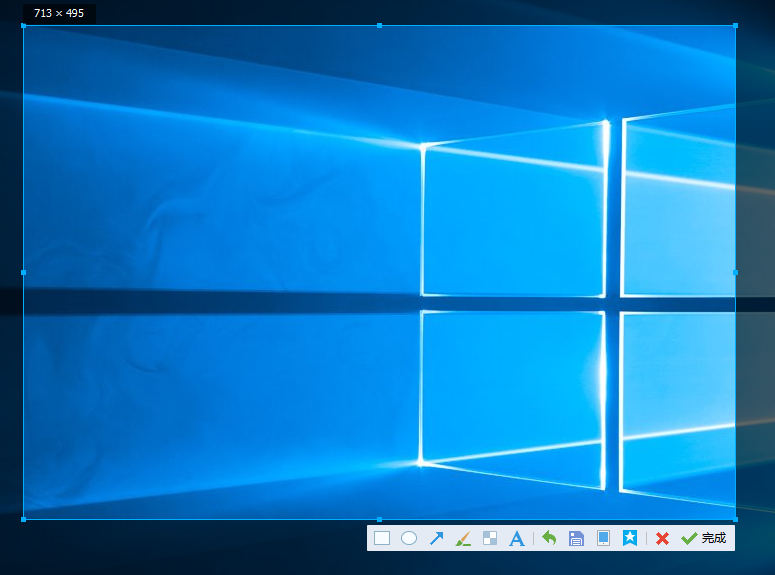775x575 pixels.
Task: Click the 完成 button to finish capture
Action: click(704, 538)
